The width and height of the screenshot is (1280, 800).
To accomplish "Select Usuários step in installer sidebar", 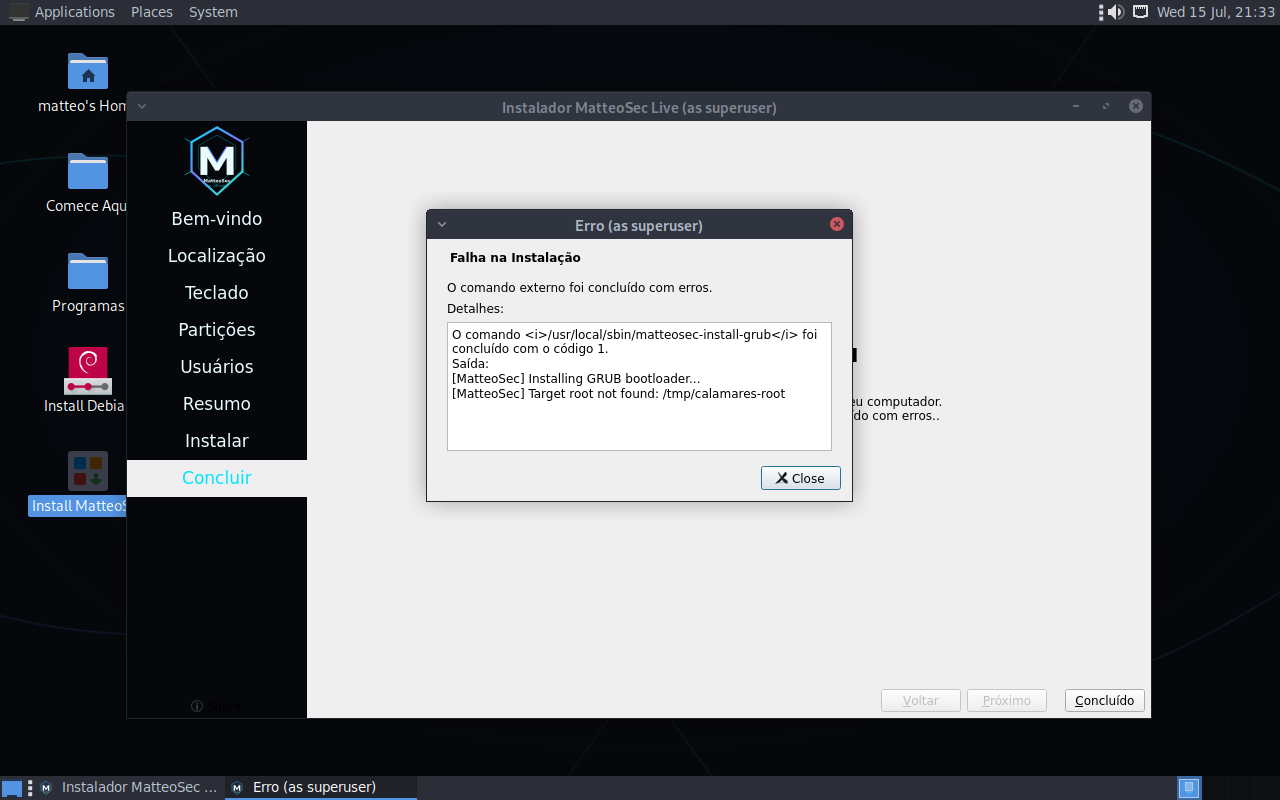I will [217, 366].
